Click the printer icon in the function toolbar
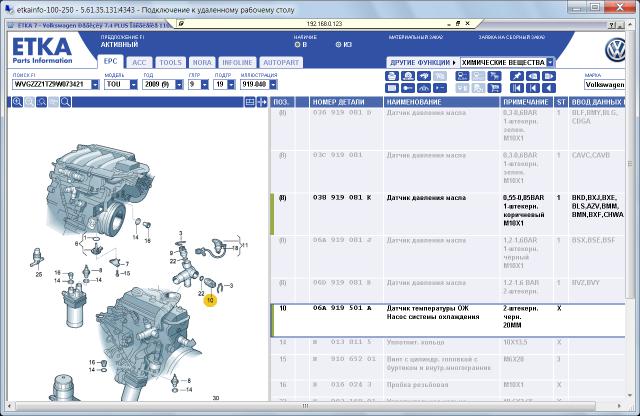Screen dimensions: 640x416 (x=392, y=76)
